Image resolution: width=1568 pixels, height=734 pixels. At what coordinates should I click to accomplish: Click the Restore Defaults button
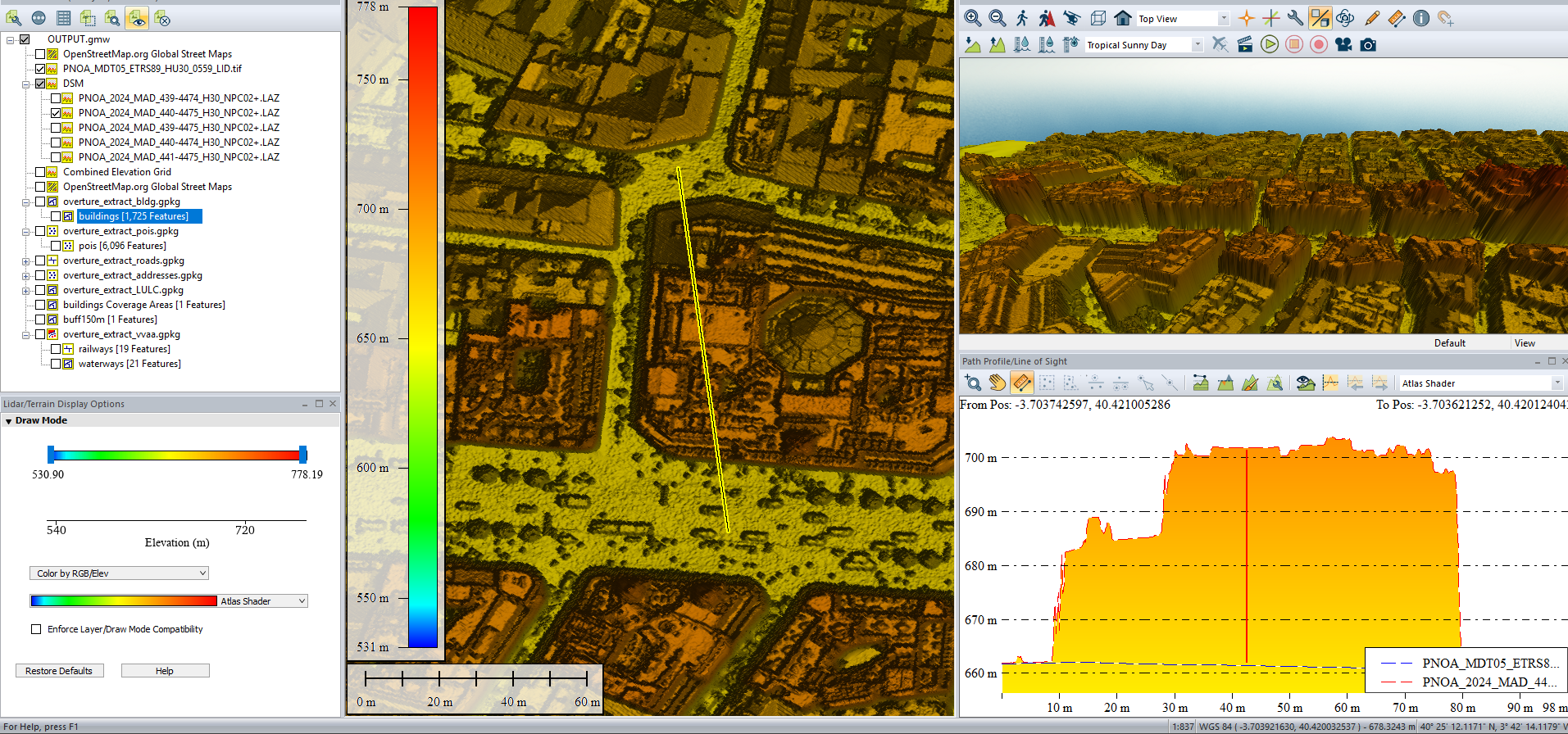59,671
